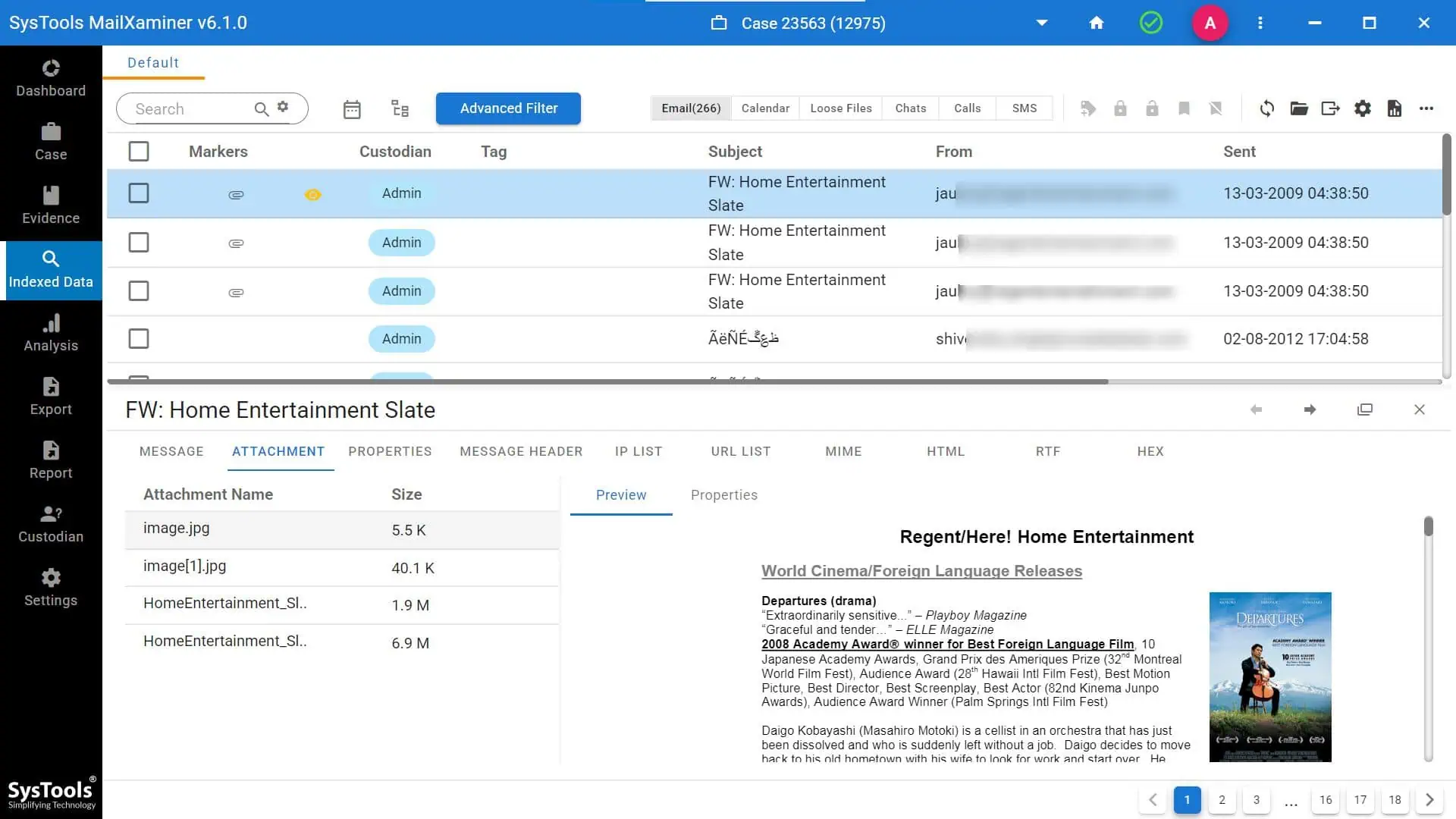Image resolution: width=1456 pixels, height=819 pixels.
Task: Open the Settings sidebar section
Action: point(51,588)
